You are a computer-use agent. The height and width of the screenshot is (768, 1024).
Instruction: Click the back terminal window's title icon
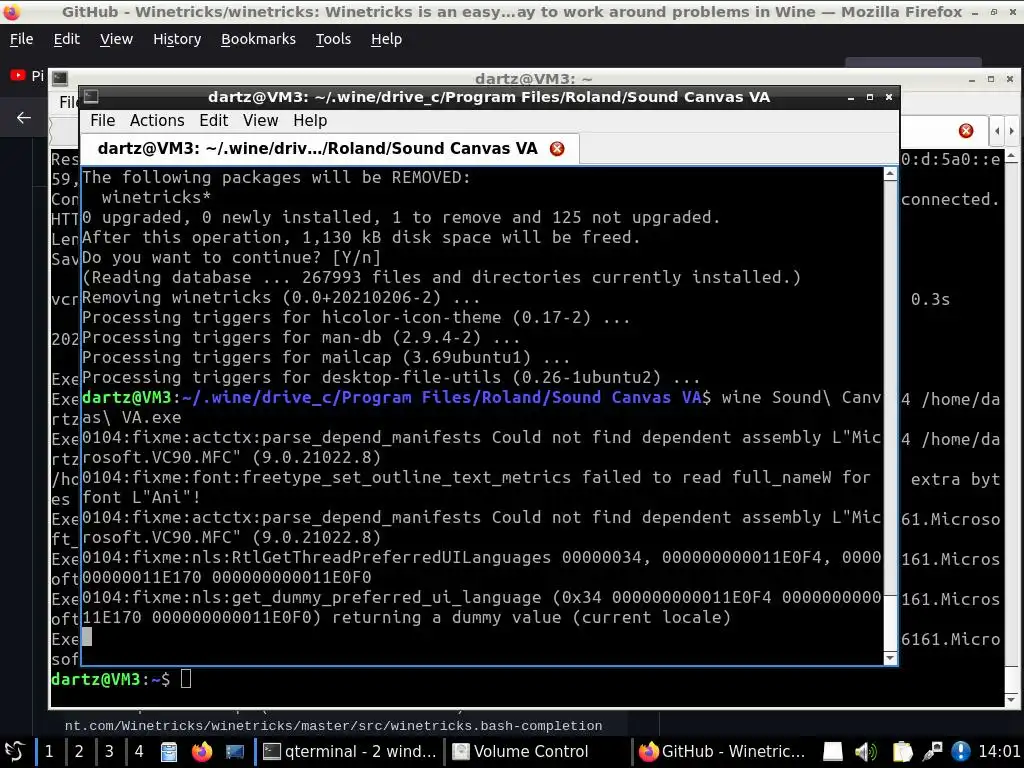(60, 78)
